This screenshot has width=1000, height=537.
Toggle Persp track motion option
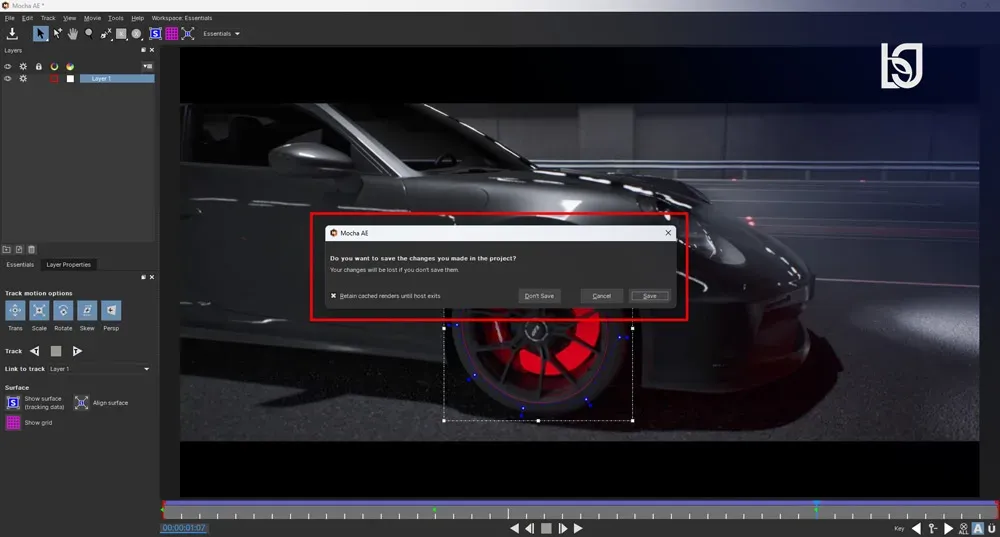[111, 311]
